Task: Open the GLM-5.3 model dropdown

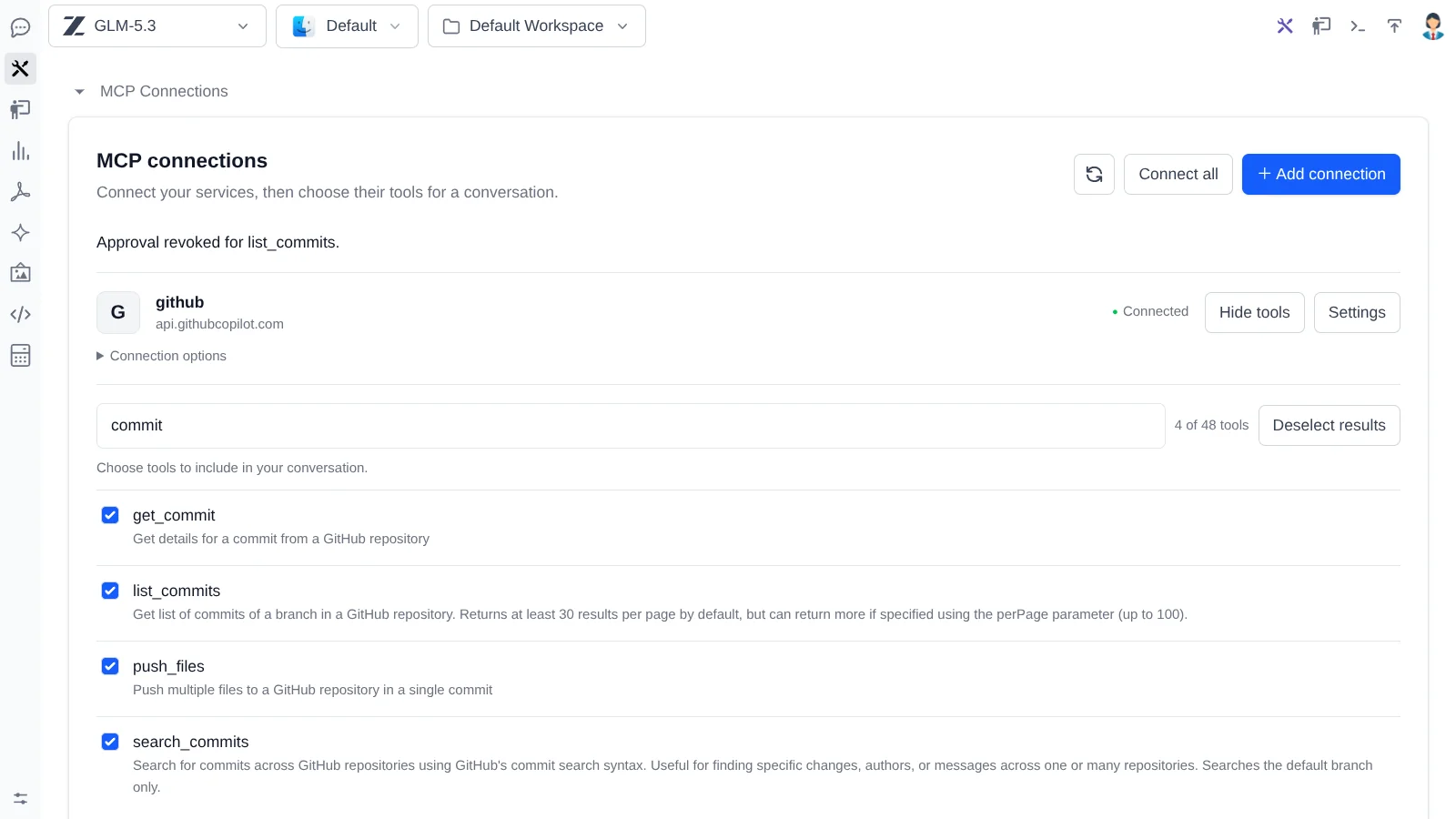Action: (x=157, y=25)
